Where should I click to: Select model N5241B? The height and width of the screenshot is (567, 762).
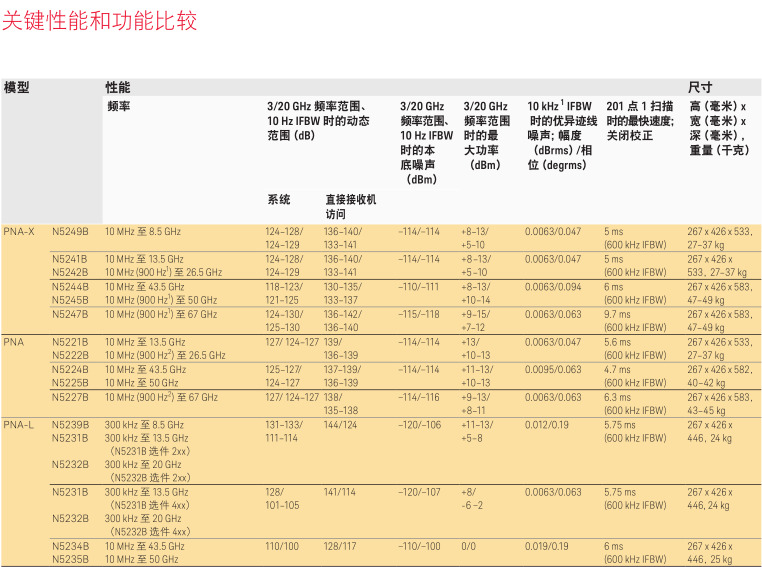pyautogui.click(x=70, y=259)
